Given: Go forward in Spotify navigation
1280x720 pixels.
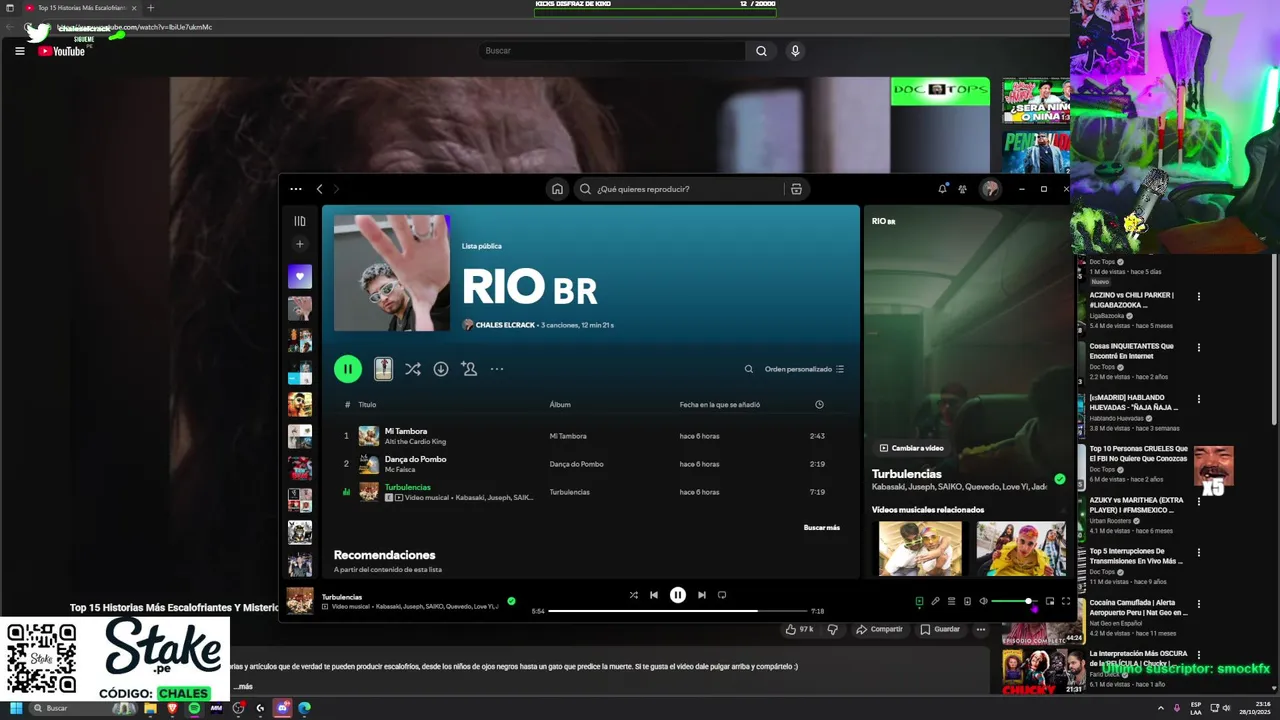Looking at the screenshot, I should (x=336, y=189).
